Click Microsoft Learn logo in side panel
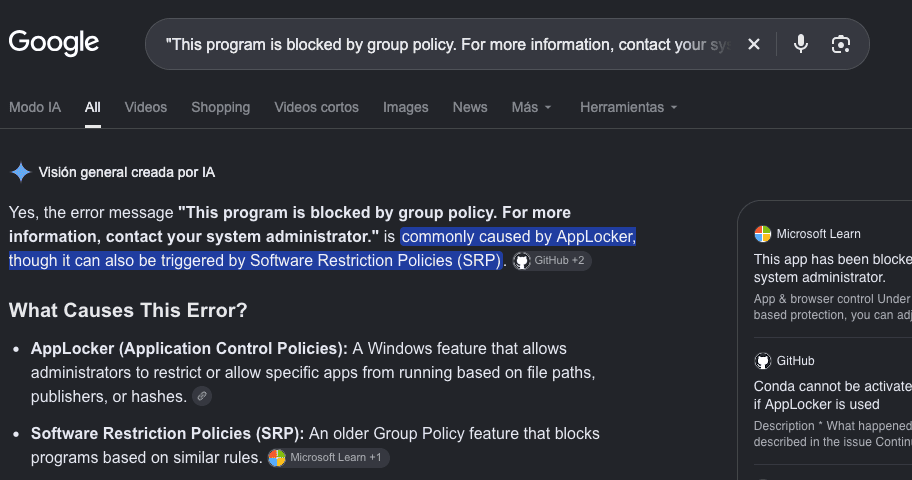Screen dimensions: 912x480 (763, 234)
